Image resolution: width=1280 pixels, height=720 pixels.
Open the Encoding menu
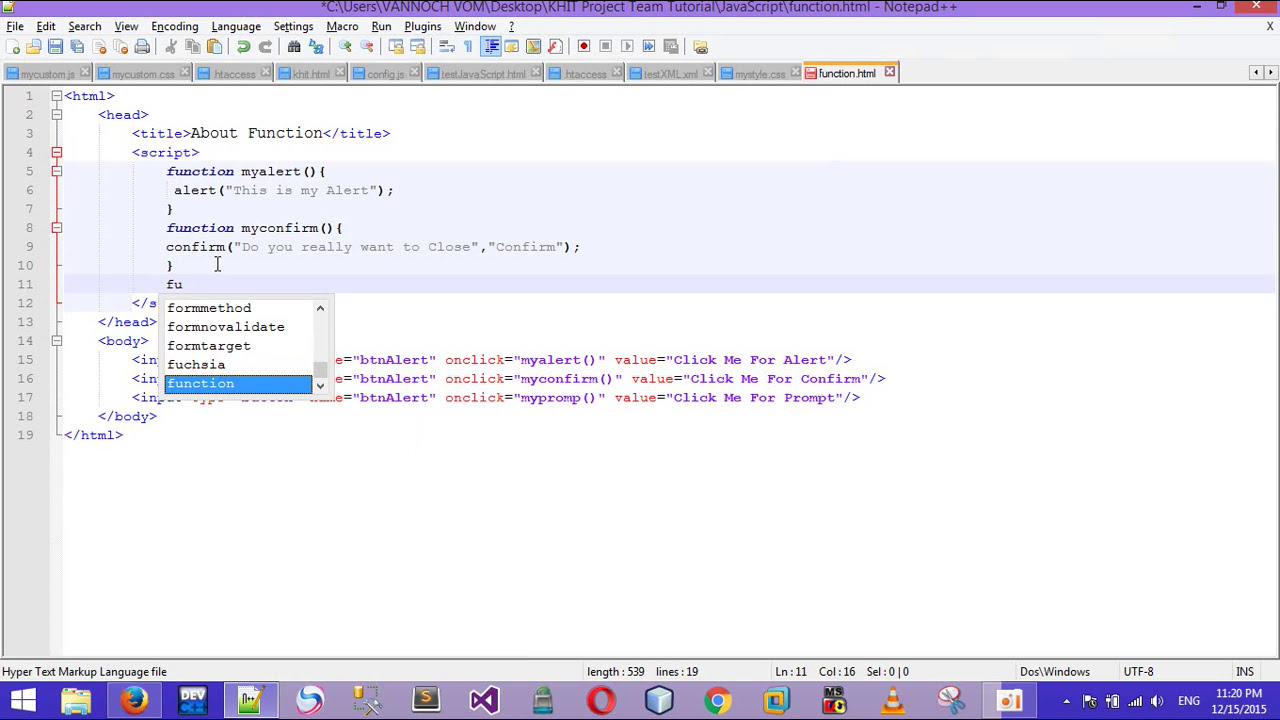tap(174, 26)
